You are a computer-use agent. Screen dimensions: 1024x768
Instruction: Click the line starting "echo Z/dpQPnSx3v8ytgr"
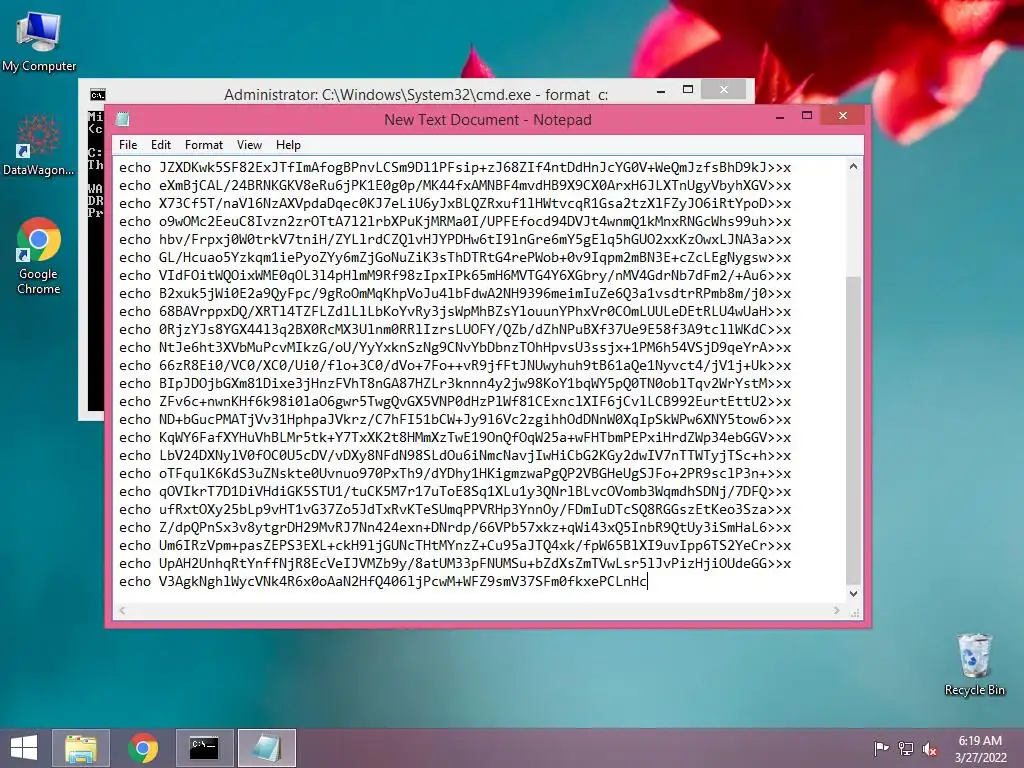[x=455, y=528]
